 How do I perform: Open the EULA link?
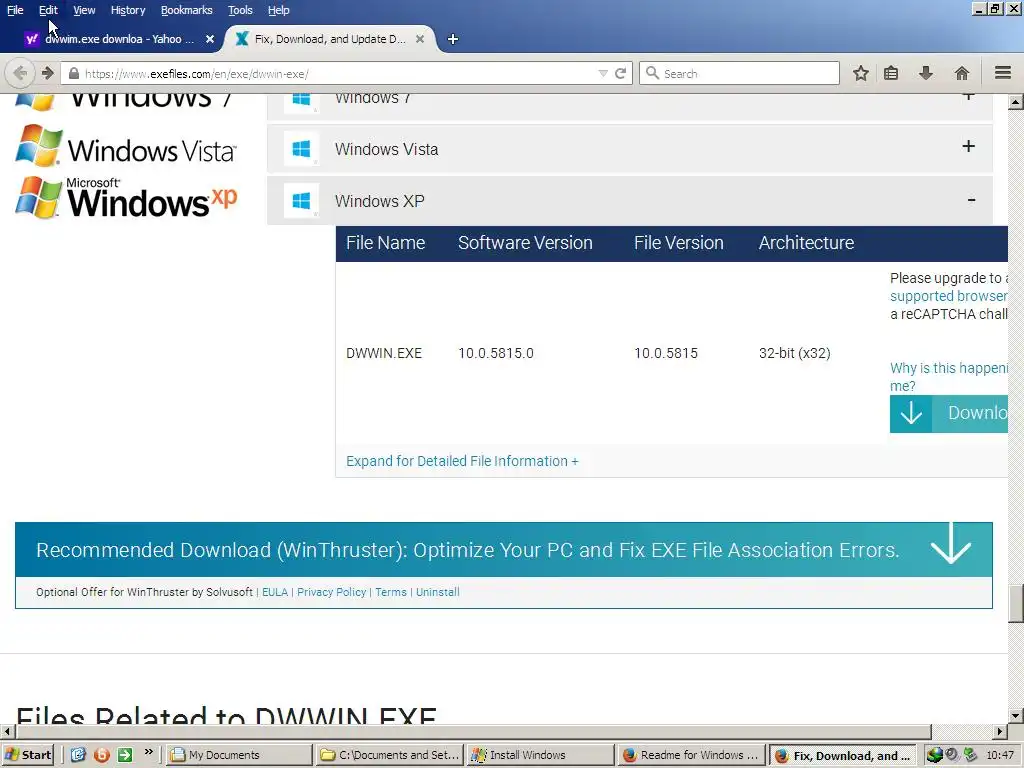[x=274, y=592]
